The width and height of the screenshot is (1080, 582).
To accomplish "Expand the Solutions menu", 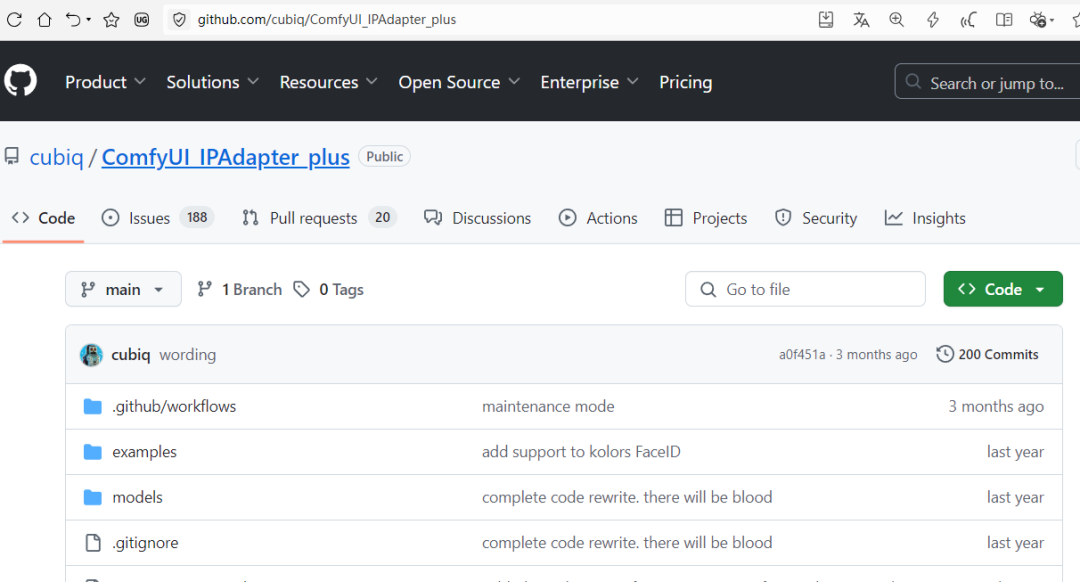I will (x=212, y=82).
